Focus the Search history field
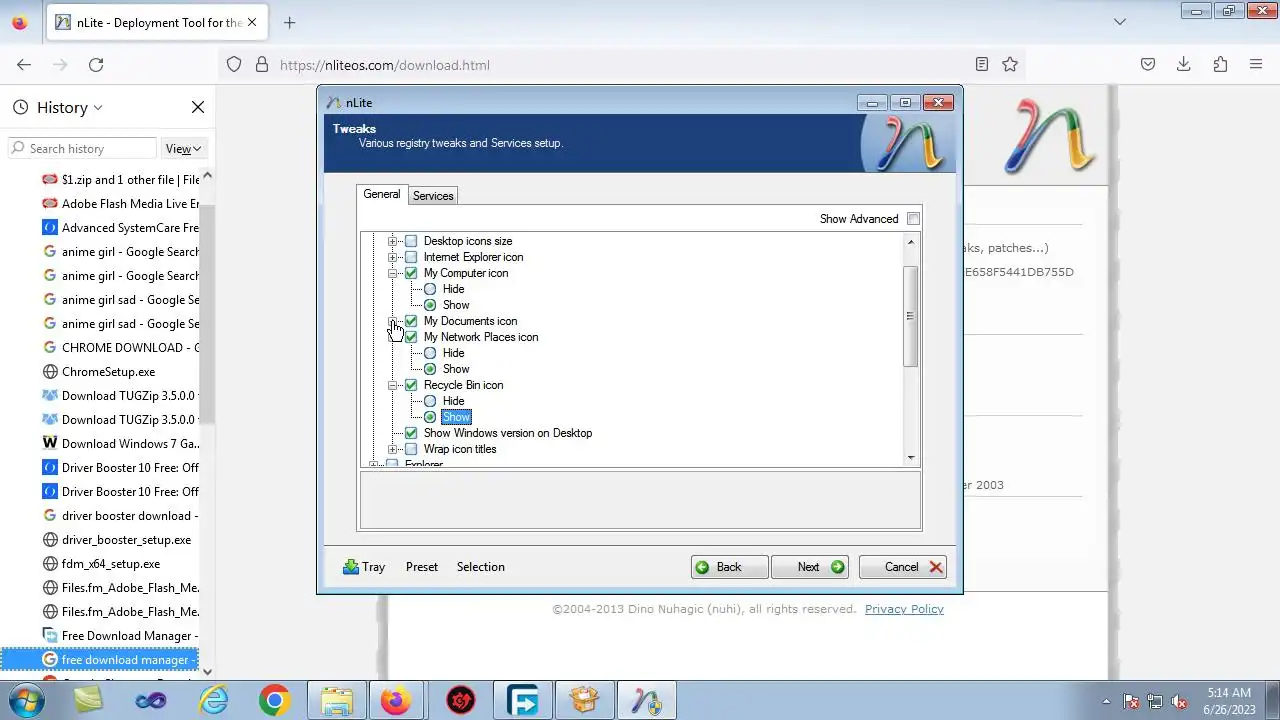Image resolution: width=1280 pixels, height=720 pixels. (x=82, y=148)
